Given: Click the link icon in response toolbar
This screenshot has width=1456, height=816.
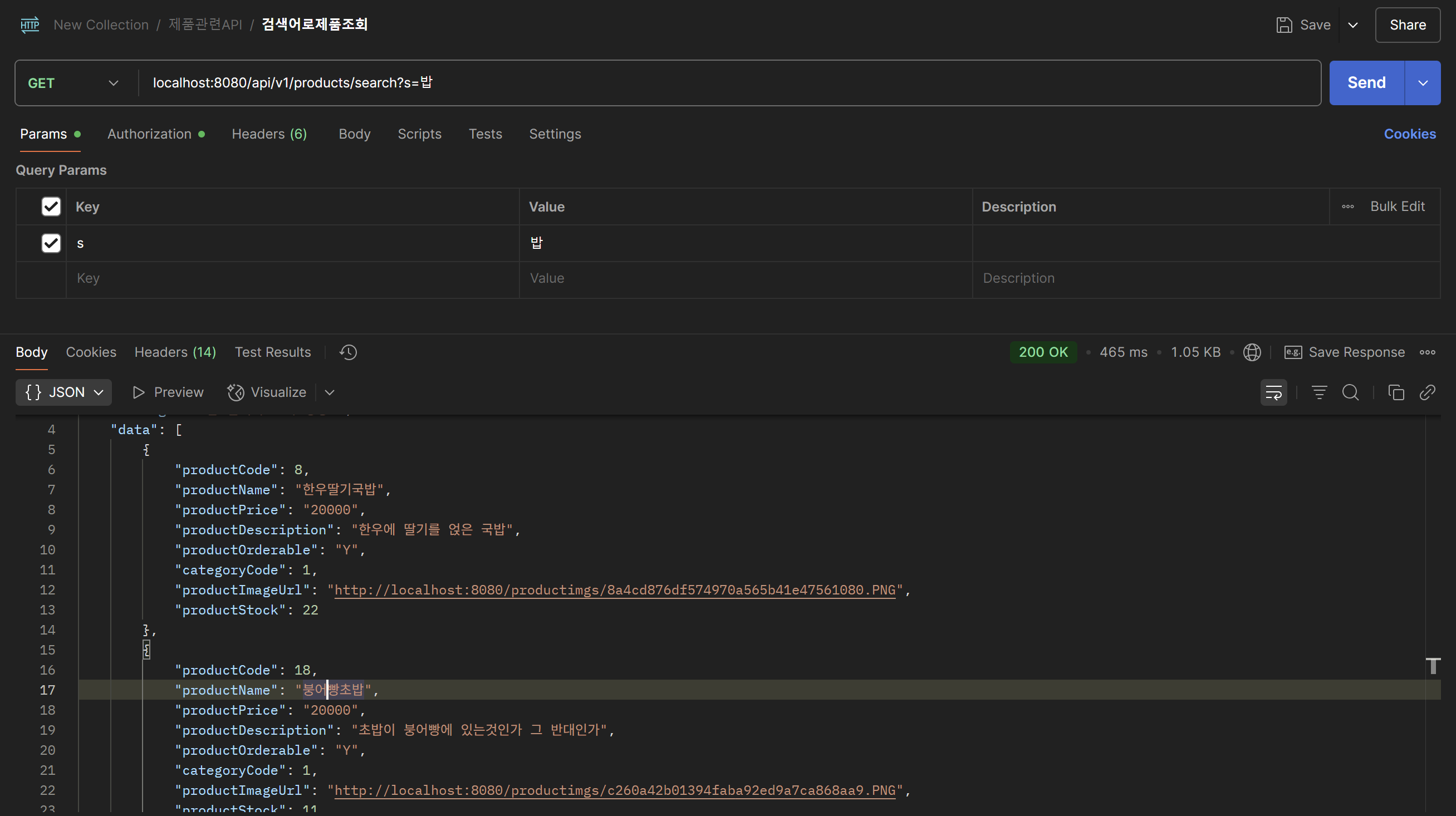Looking at the screenshot, I should pos(1427,392).
